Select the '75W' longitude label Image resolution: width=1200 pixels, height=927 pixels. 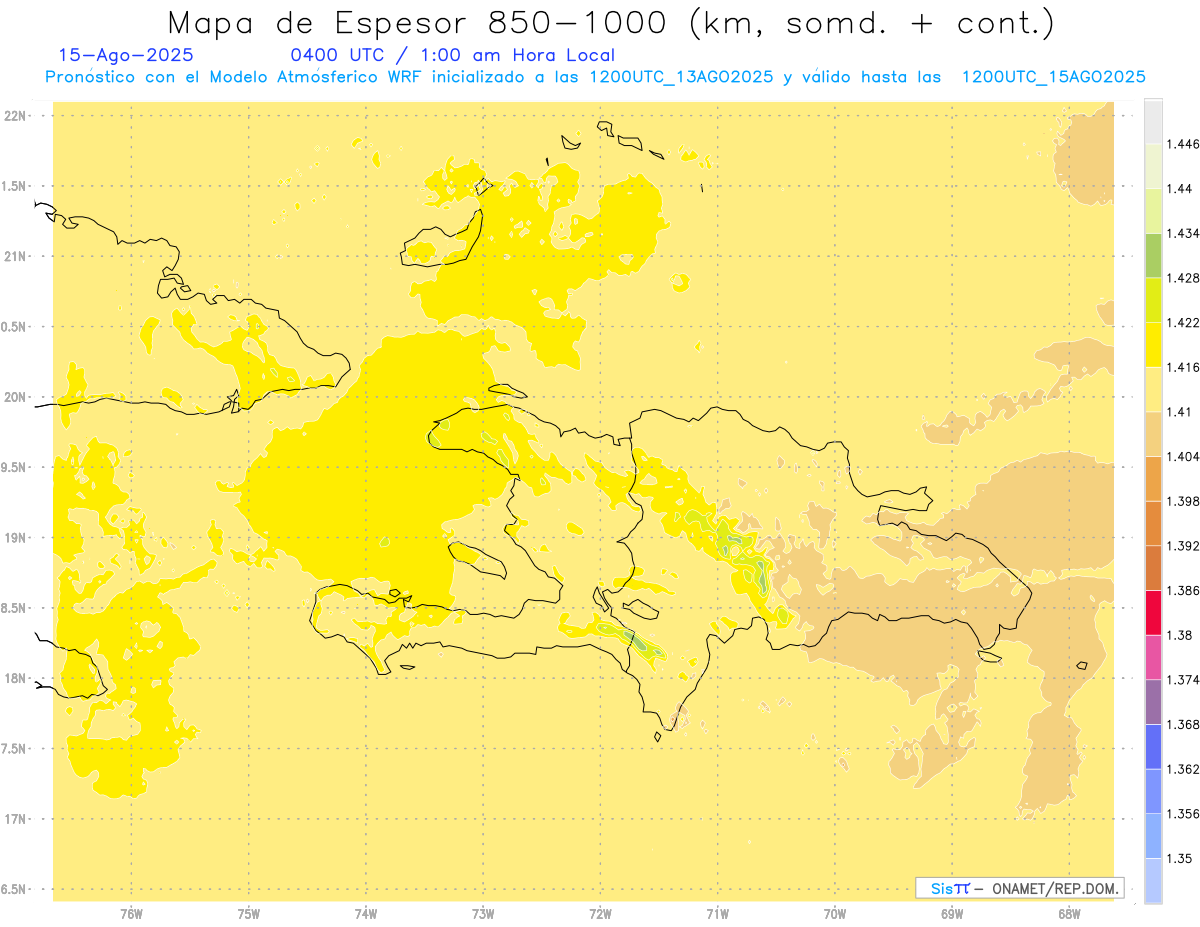(248, 913)
